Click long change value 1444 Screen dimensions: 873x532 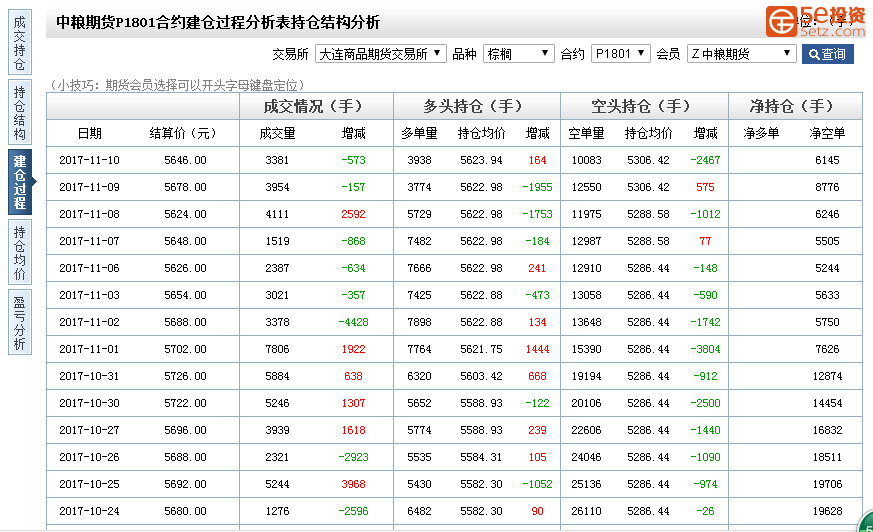tap(537, 349)
